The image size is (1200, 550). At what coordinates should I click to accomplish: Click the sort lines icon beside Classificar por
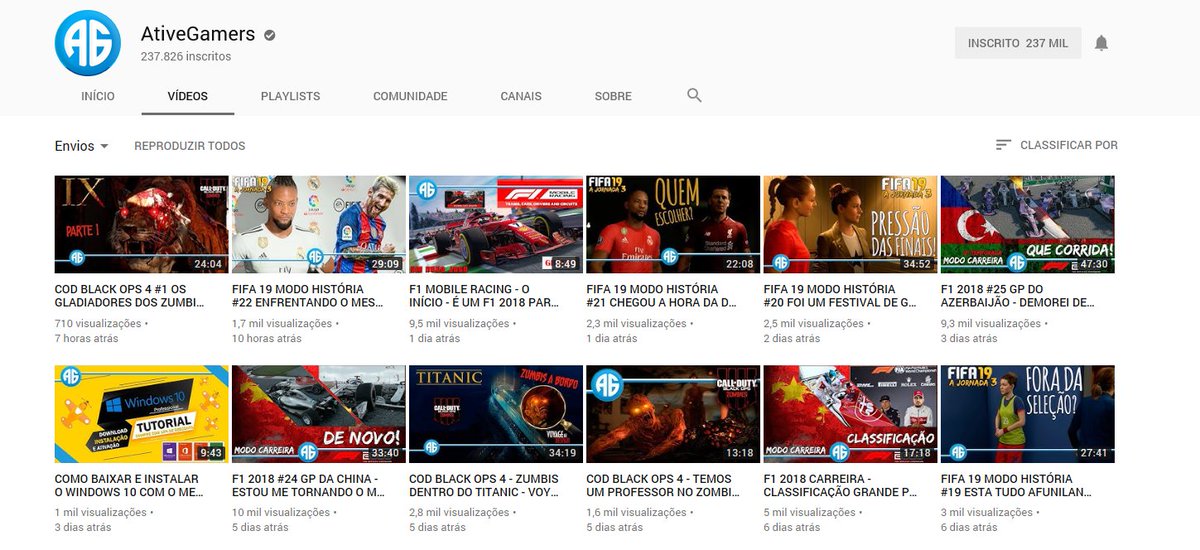[x=1003, y=145]
